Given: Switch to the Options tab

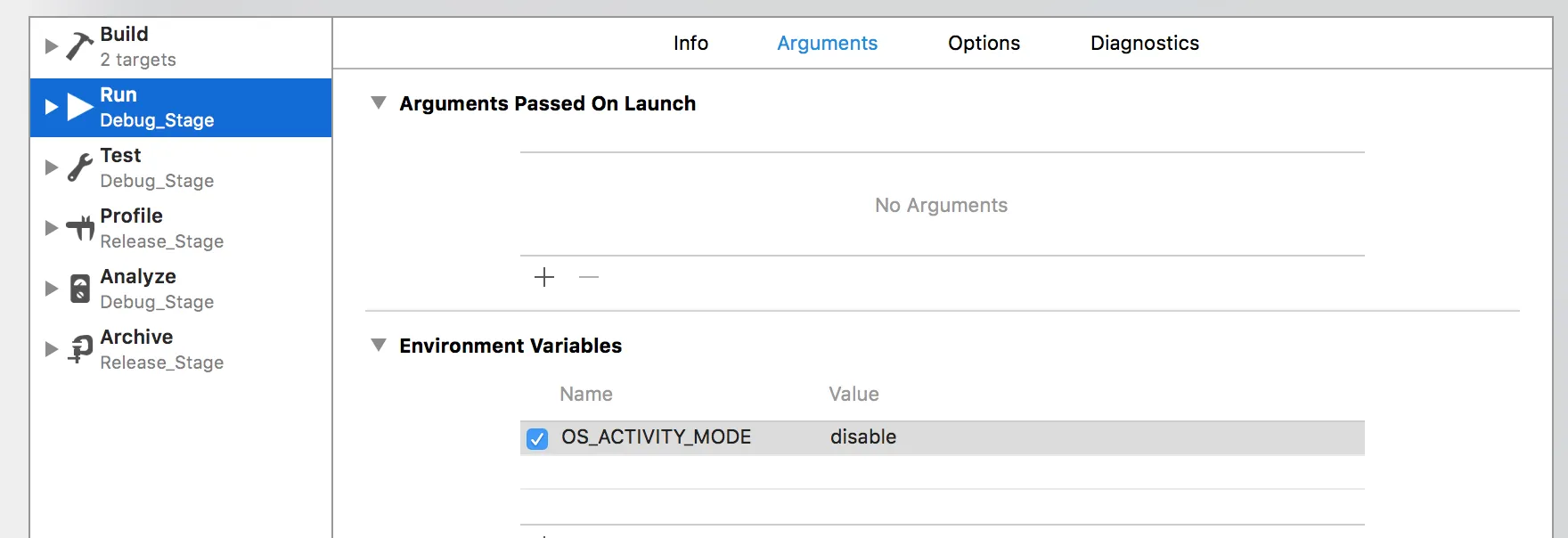Looking at the screenshot, I should (x=984, y=43).
